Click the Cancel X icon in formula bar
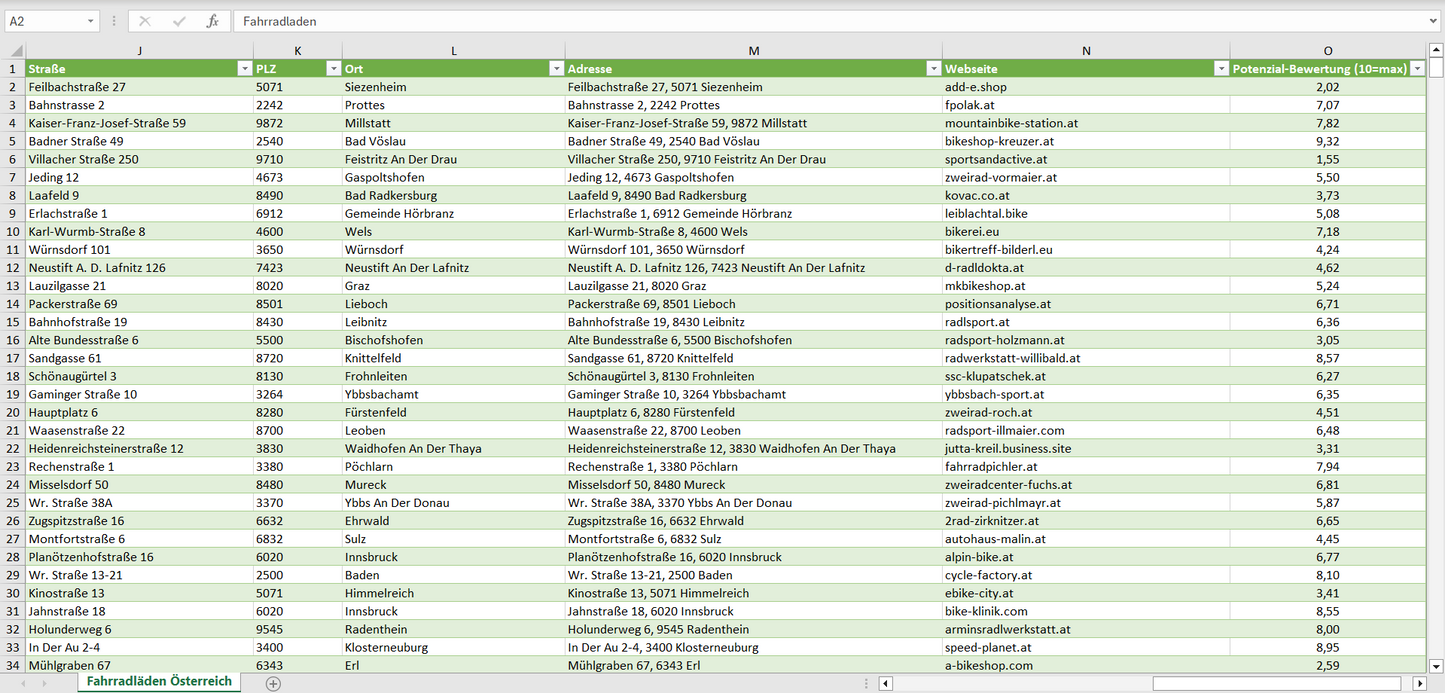The height and width of the screenshot is (693, 1445). coord(145,21)
